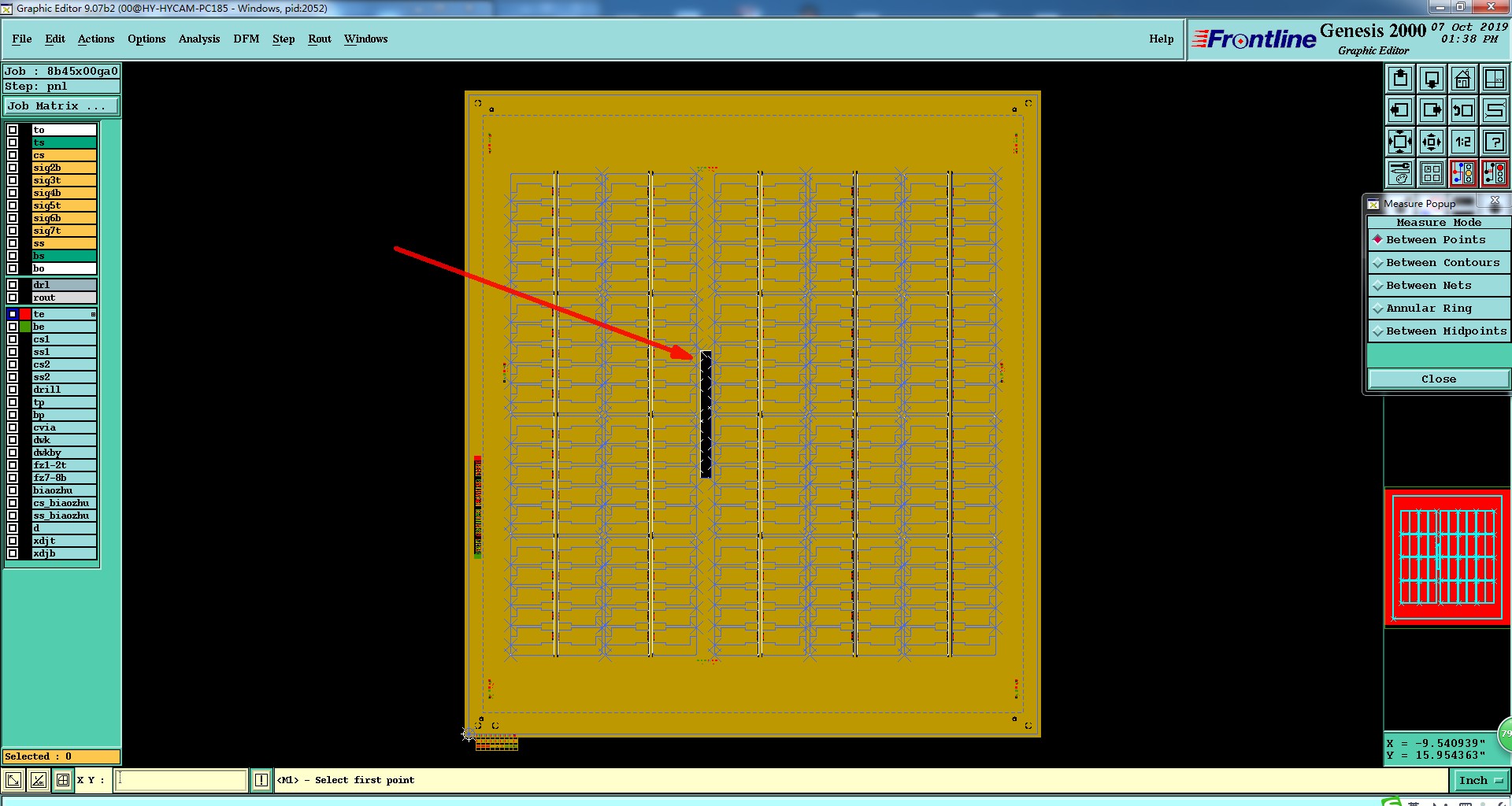Click the pan right view icon

click(1432, 110)
